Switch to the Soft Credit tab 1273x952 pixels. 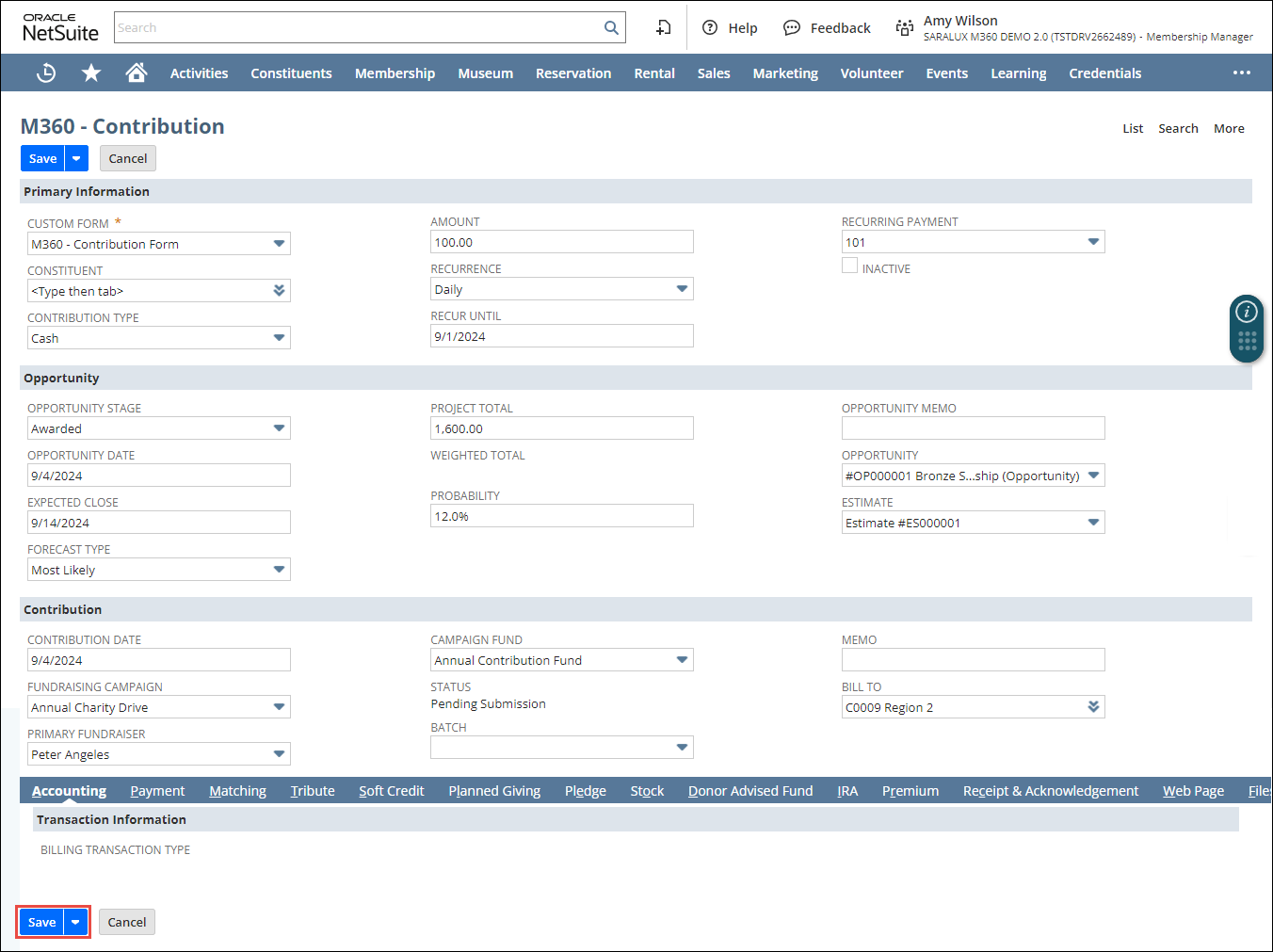[x=391, y=791]
